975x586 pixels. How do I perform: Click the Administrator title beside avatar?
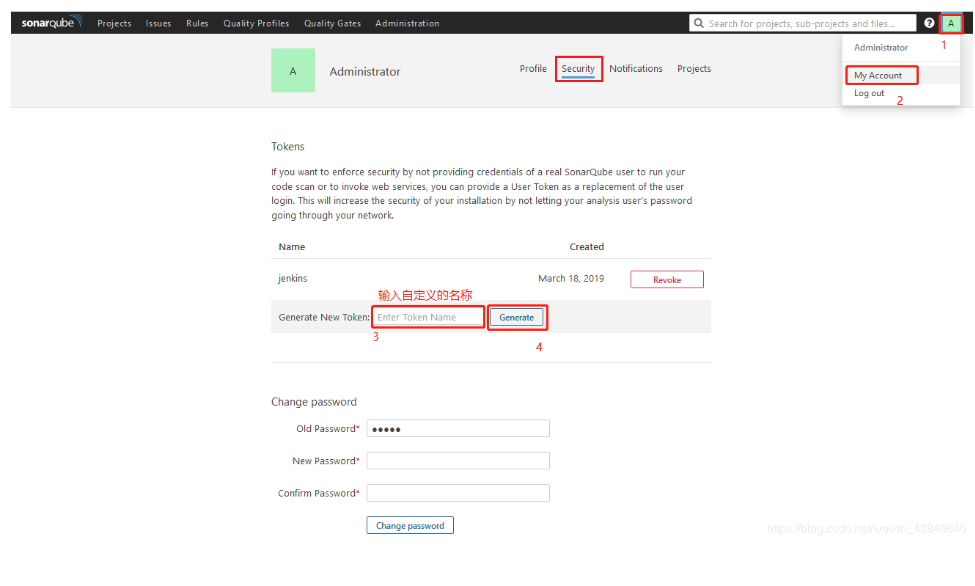(365, 72)
